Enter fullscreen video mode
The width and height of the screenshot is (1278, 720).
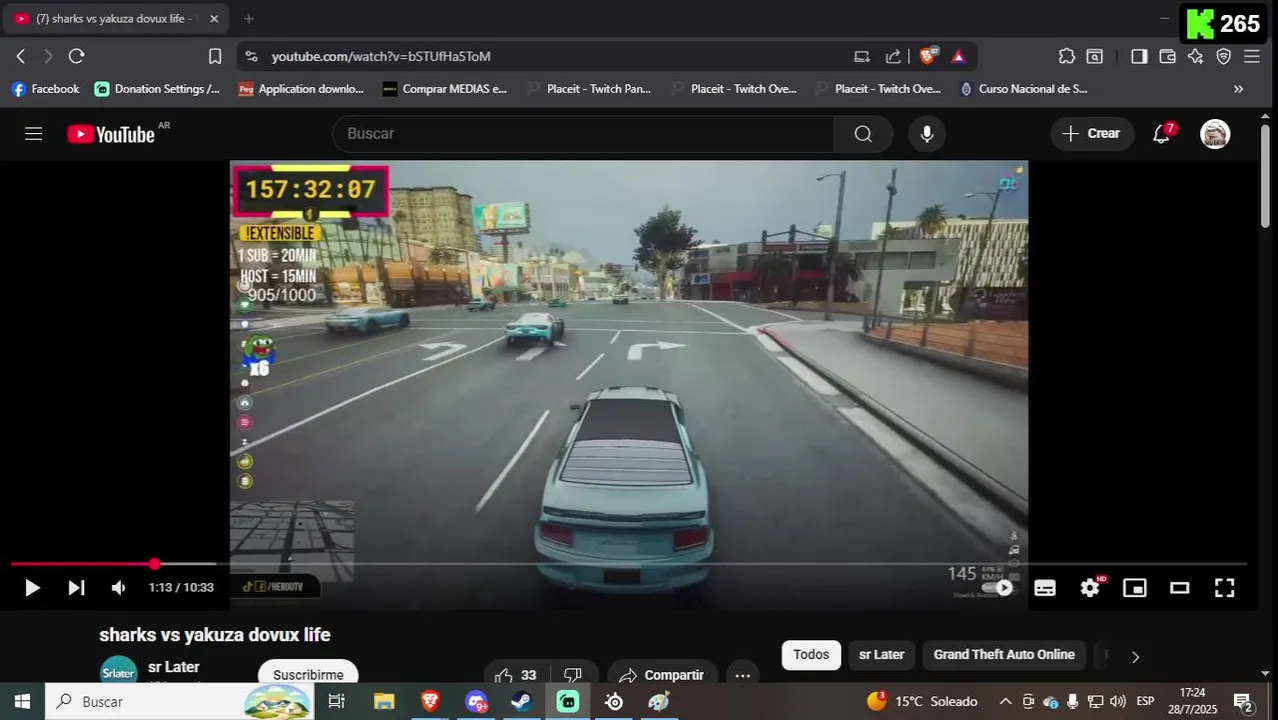(x=1225, y=588)
